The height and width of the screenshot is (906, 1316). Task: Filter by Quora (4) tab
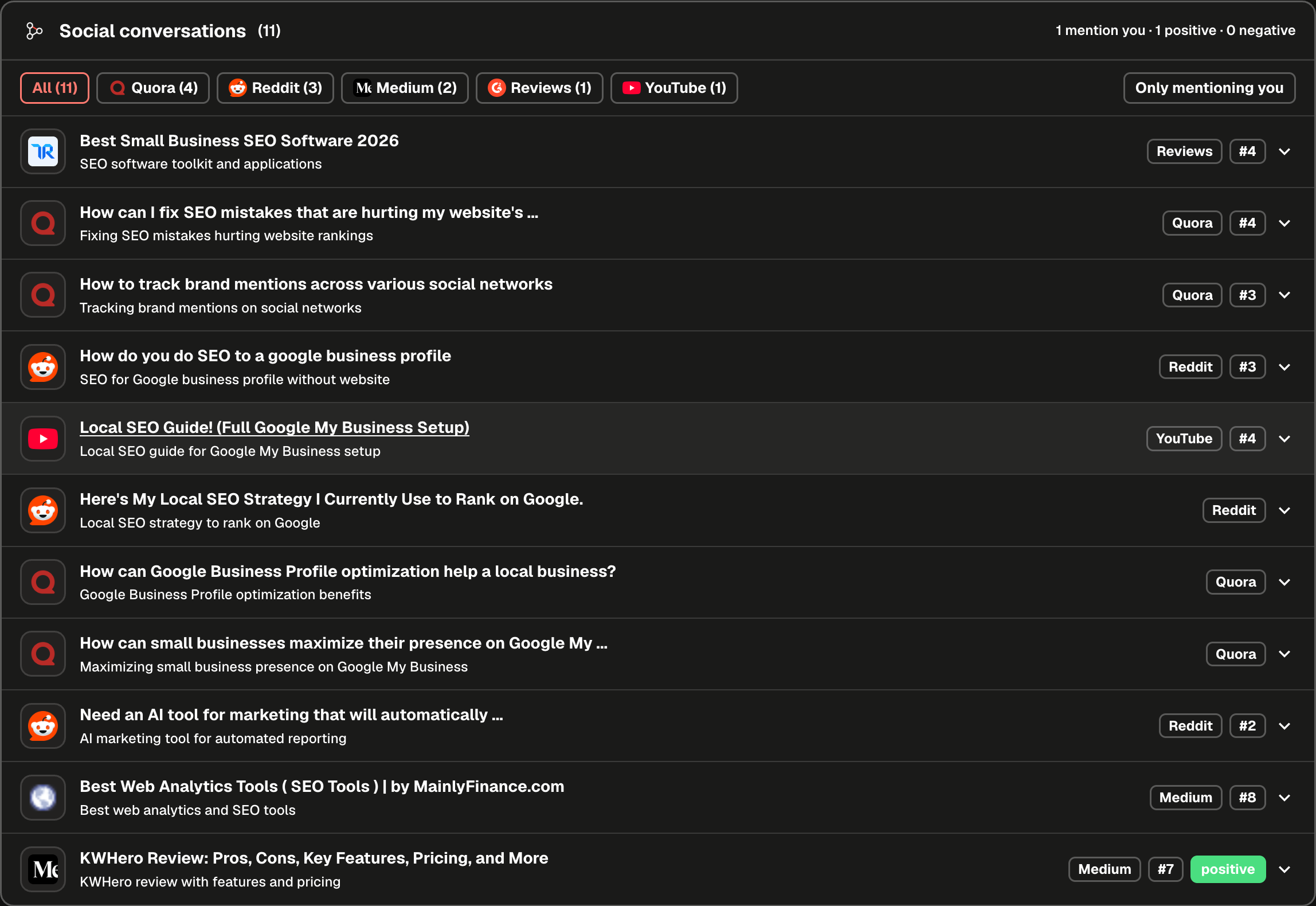153,88
